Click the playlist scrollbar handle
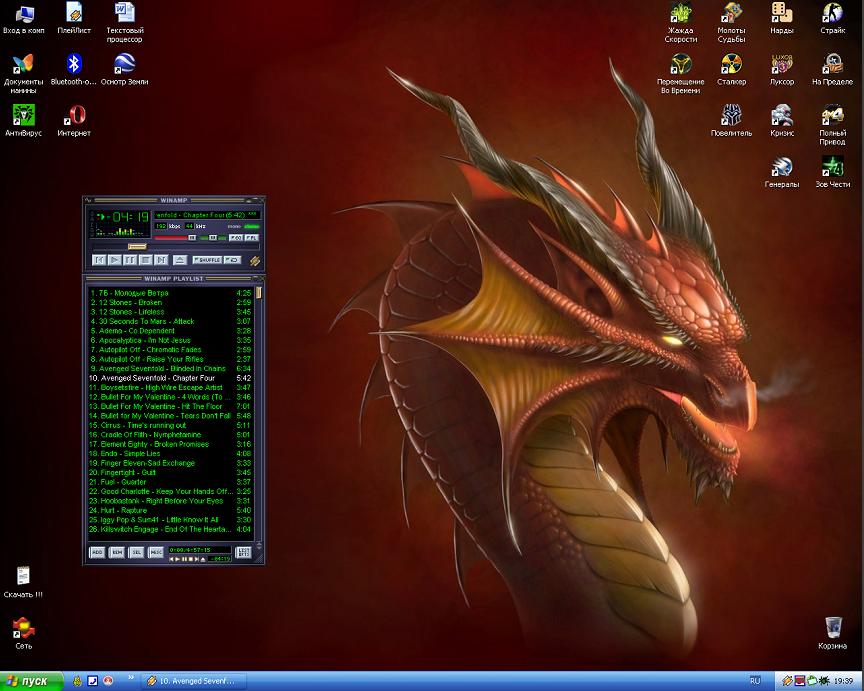 click(x=258, y=293)
